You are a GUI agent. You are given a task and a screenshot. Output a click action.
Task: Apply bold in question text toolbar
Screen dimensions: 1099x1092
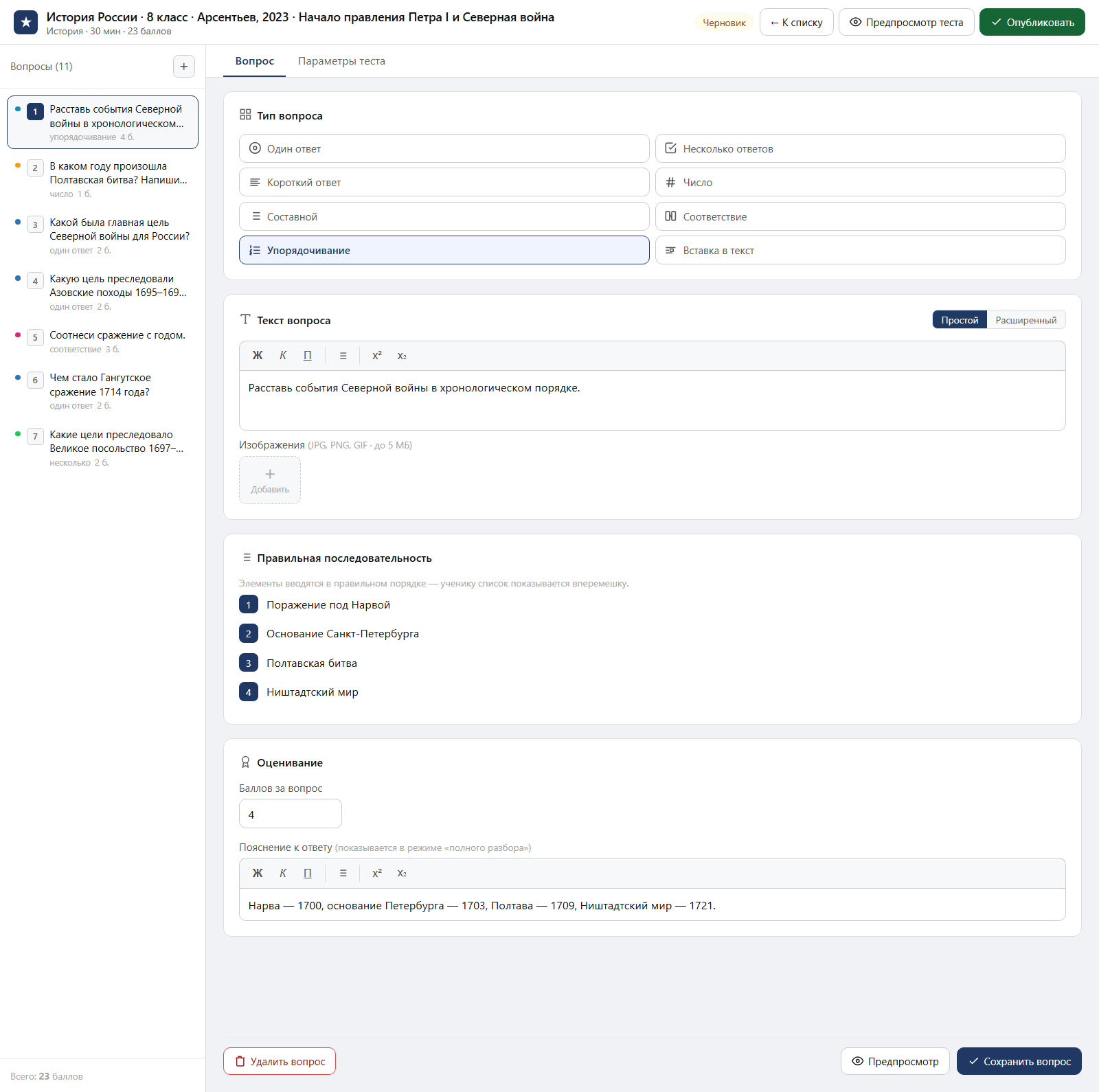[x=258, y=356]
